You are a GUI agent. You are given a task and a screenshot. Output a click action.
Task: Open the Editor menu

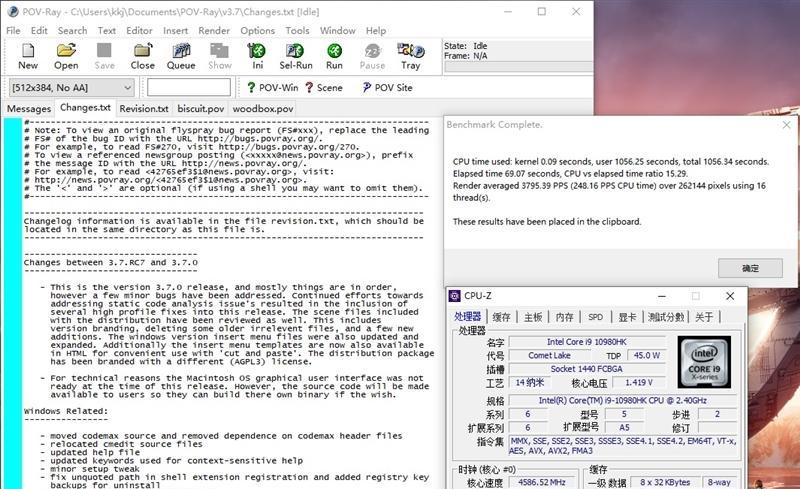(x=139, y=31)
